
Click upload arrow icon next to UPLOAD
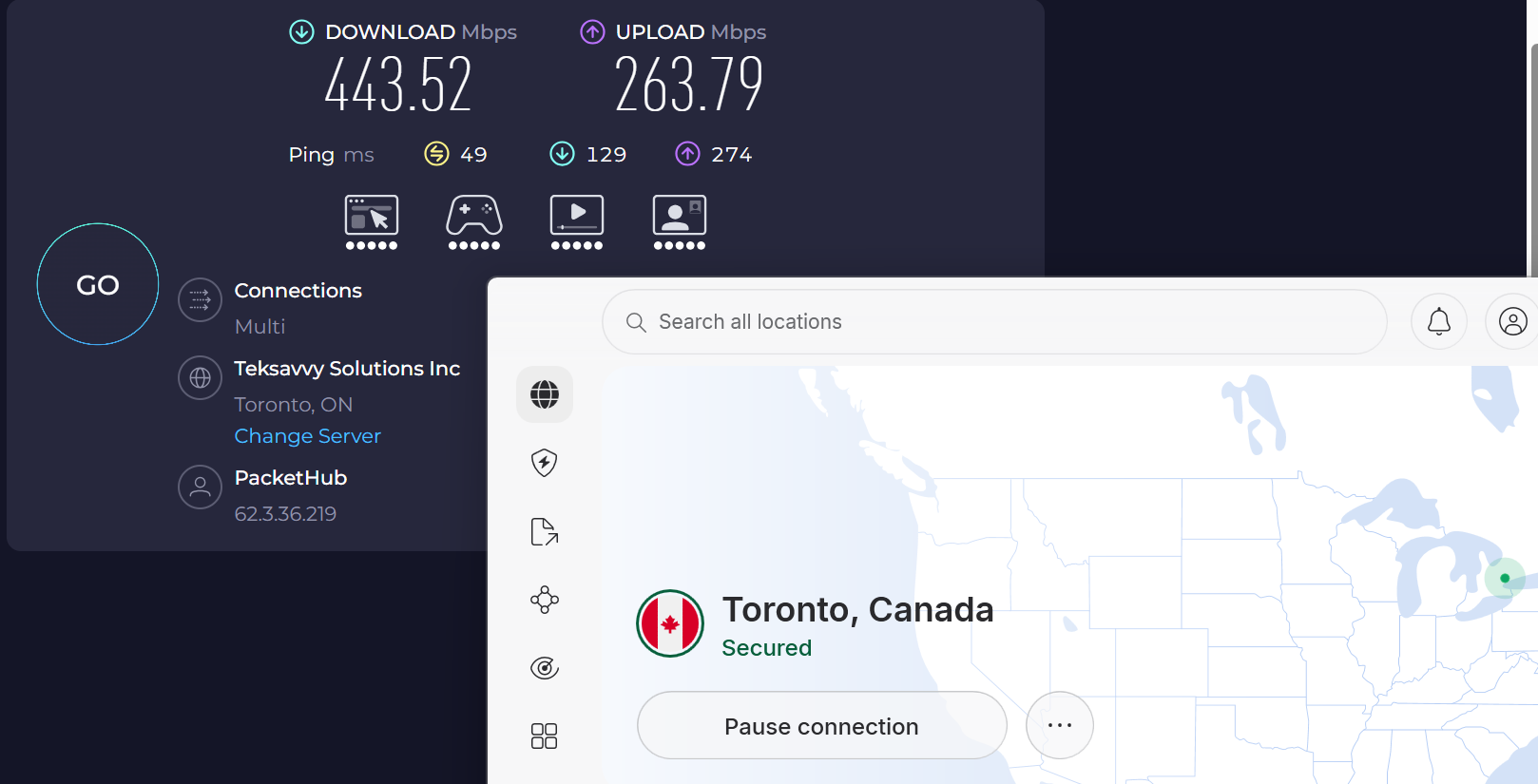[592, 31]
